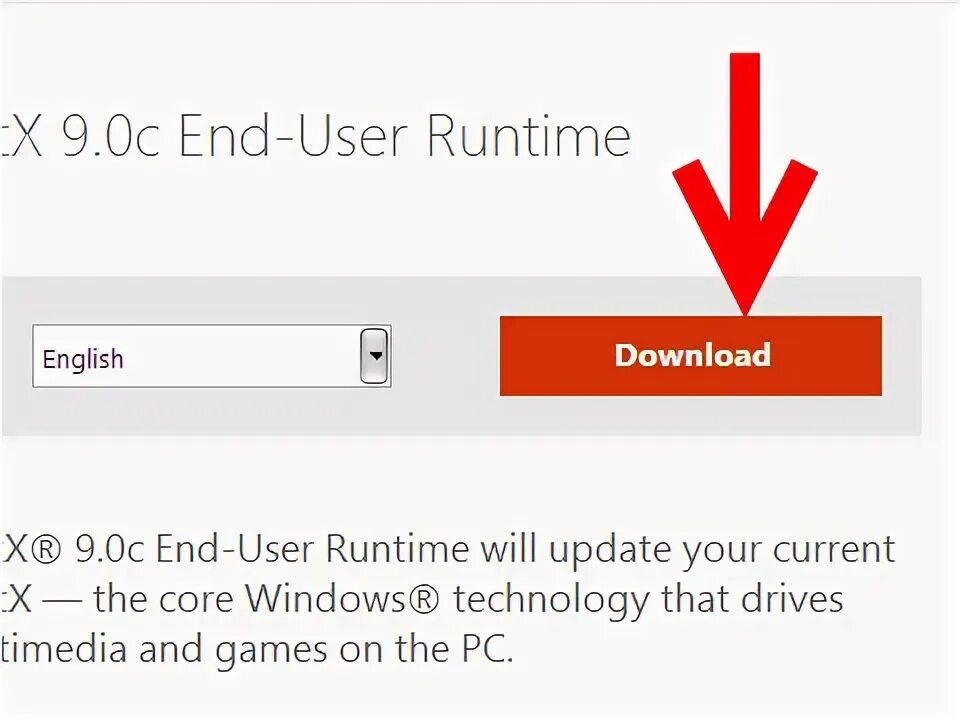Expand language list using the small arrow button

(x=374, y=356)
